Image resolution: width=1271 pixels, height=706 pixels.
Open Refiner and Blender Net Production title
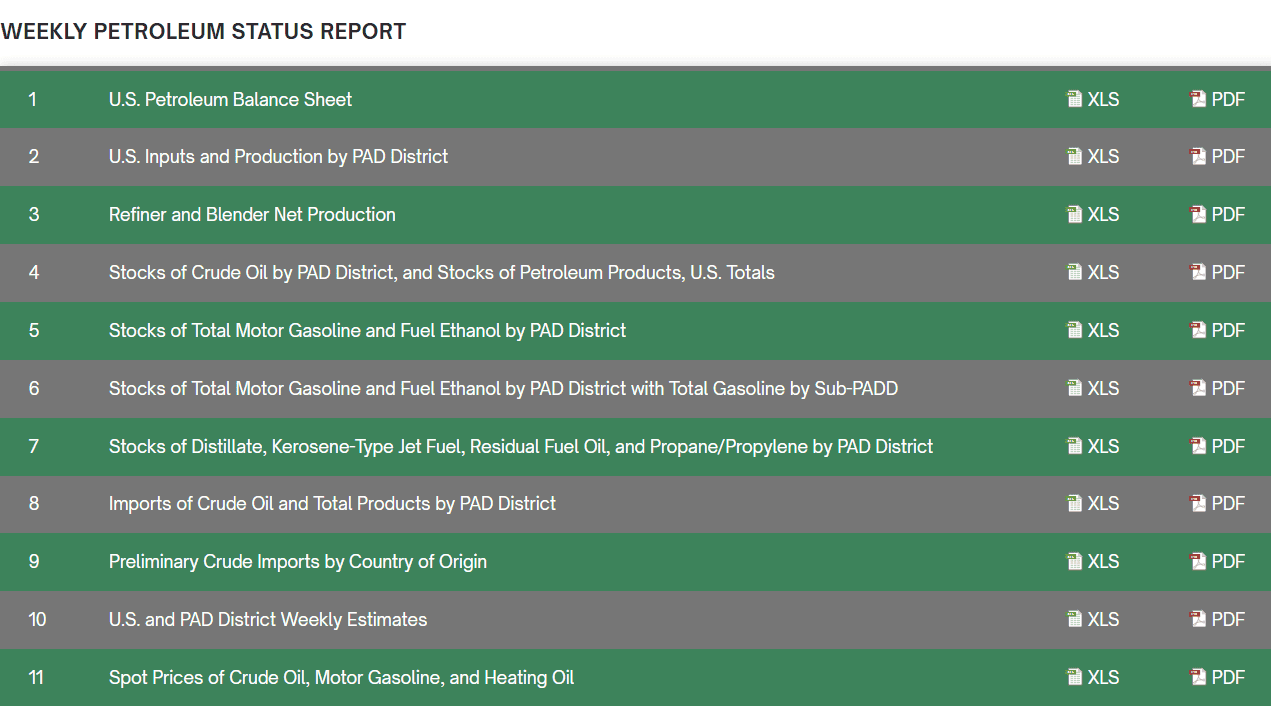point(252,215)
